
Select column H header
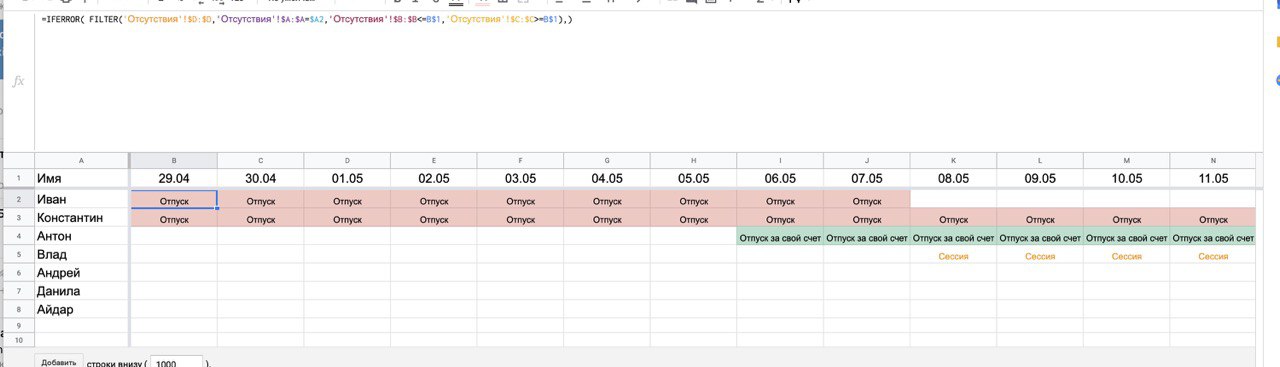[693, 161]
